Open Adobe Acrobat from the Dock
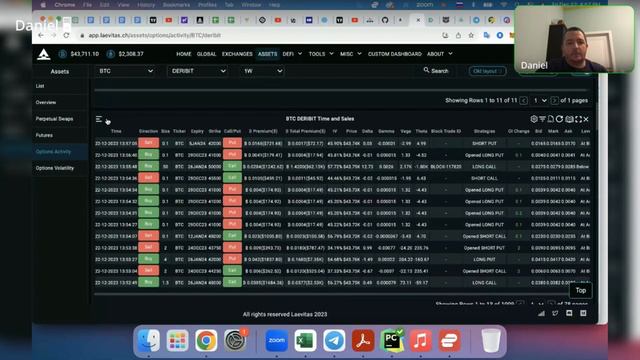Viewport: 640px width, 360px height. tap(363, 340)
